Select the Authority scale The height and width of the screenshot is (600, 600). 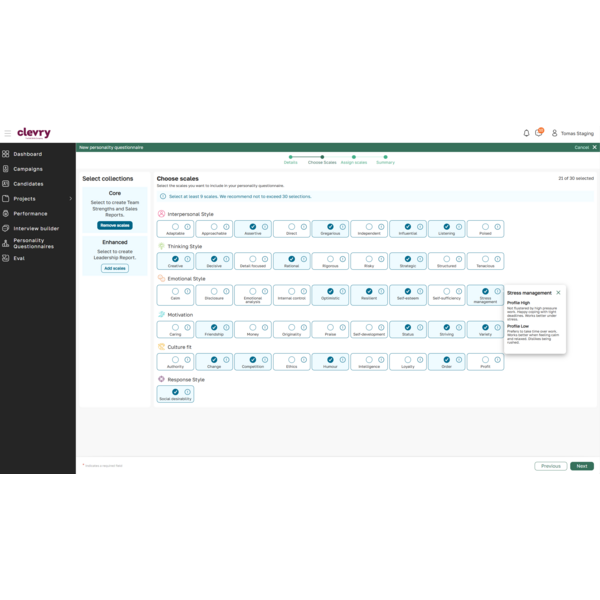pyautogui.click(x=175, y=360)
